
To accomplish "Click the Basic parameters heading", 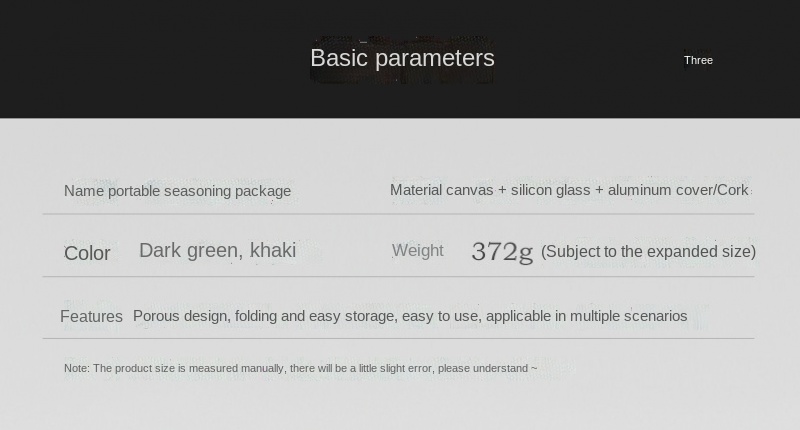I will 402,58.
